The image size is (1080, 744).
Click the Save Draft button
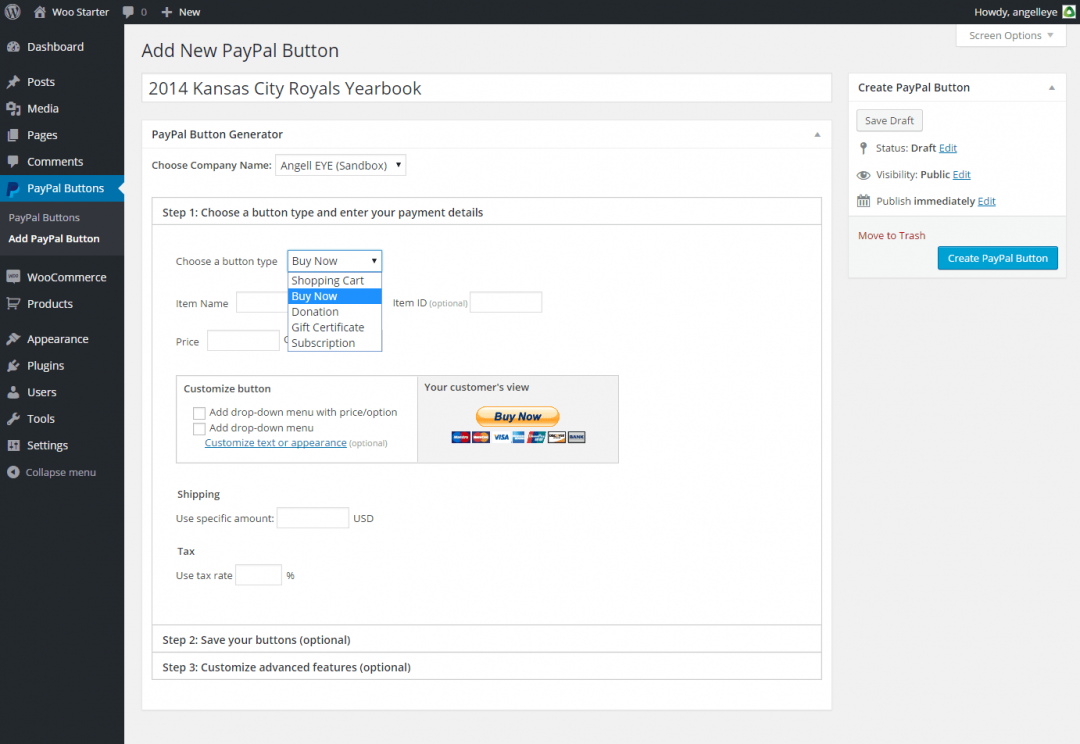(x=889, y=120)
